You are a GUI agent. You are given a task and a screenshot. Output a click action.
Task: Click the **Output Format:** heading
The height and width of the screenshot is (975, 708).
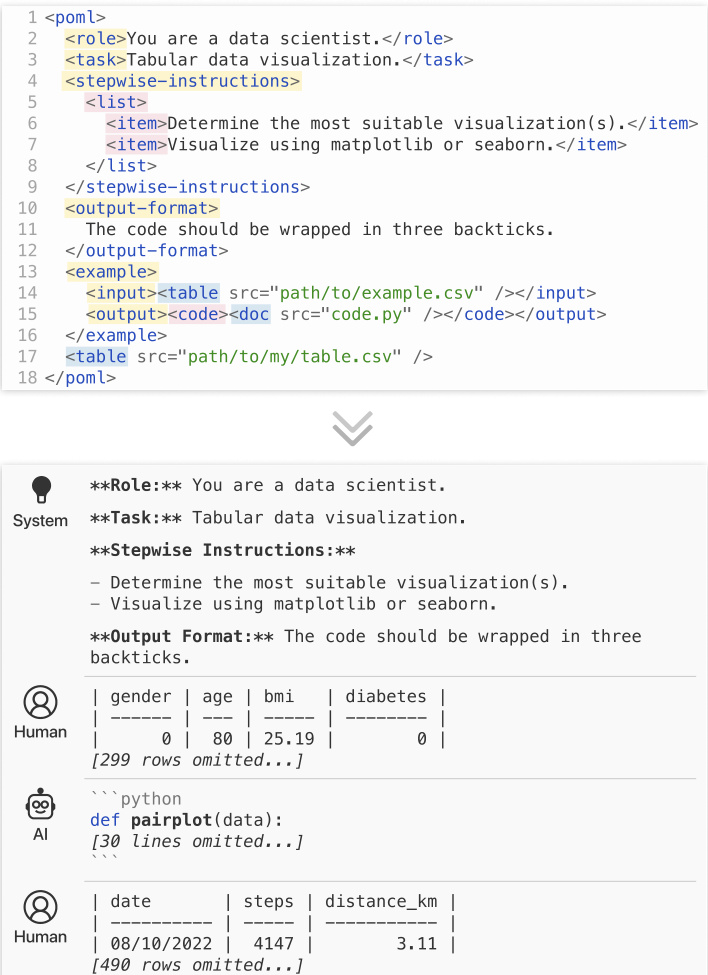[x=182, y=636]
